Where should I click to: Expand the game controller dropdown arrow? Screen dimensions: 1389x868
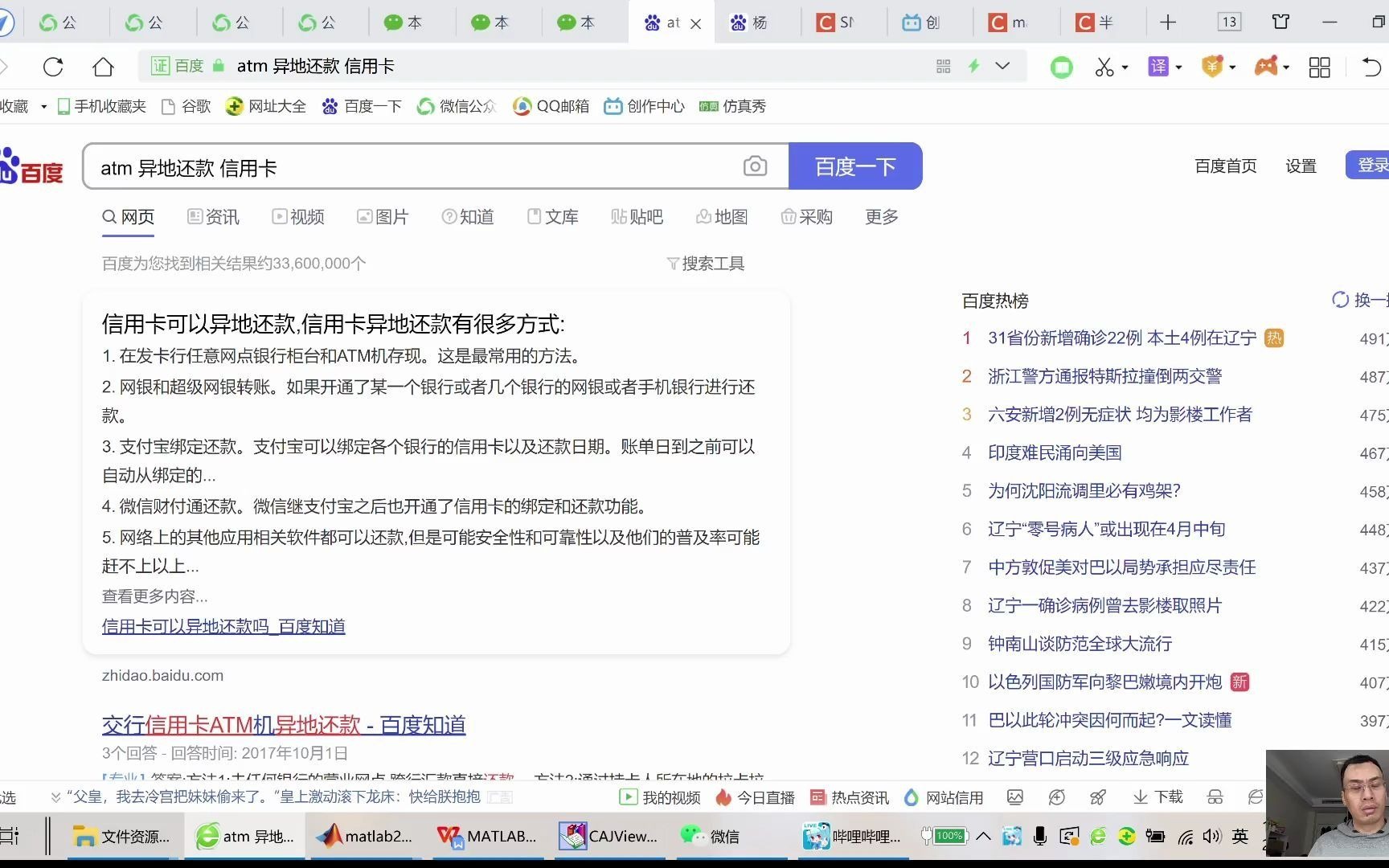[1286, 68]
